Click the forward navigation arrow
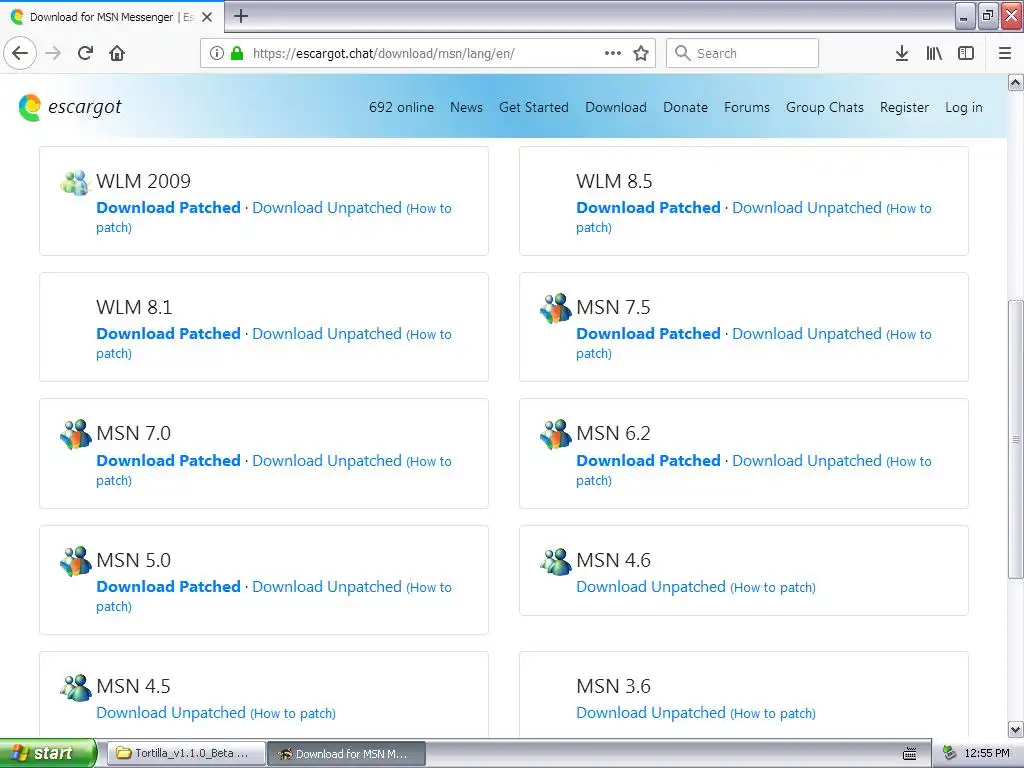This screenshot has height=768, width=1024. click(54, 53)
